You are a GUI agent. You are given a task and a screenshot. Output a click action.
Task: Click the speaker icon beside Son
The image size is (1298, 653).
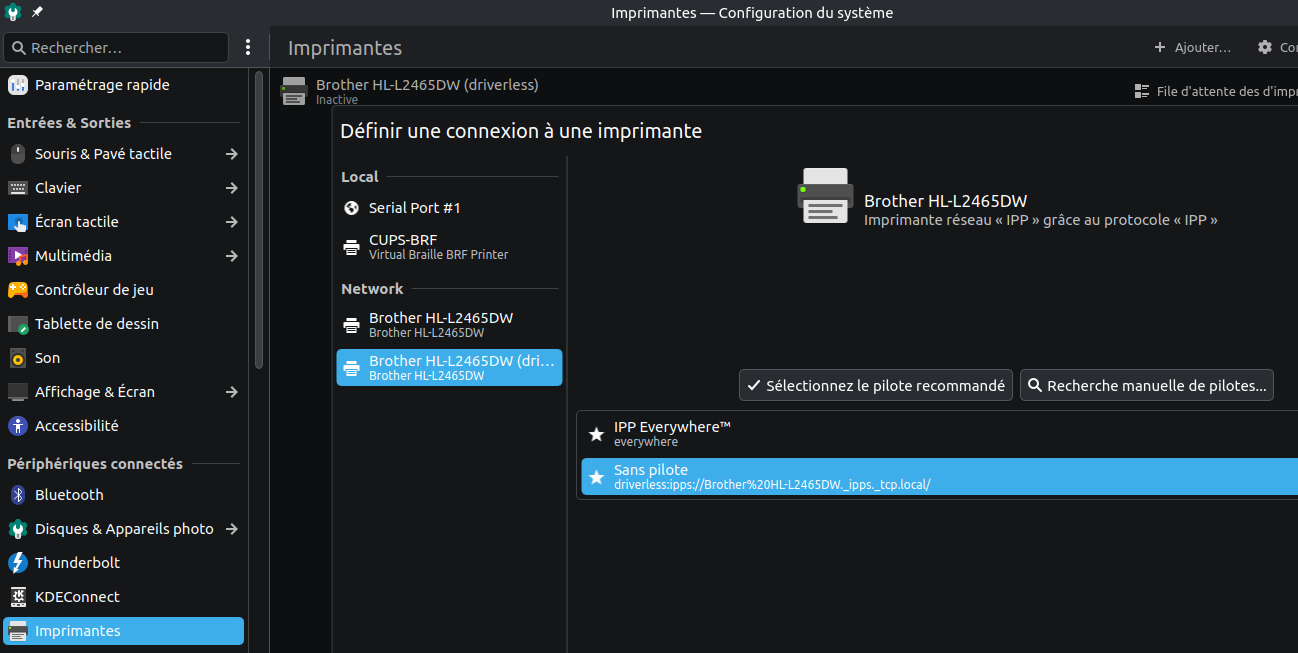[x=18, y=358]
